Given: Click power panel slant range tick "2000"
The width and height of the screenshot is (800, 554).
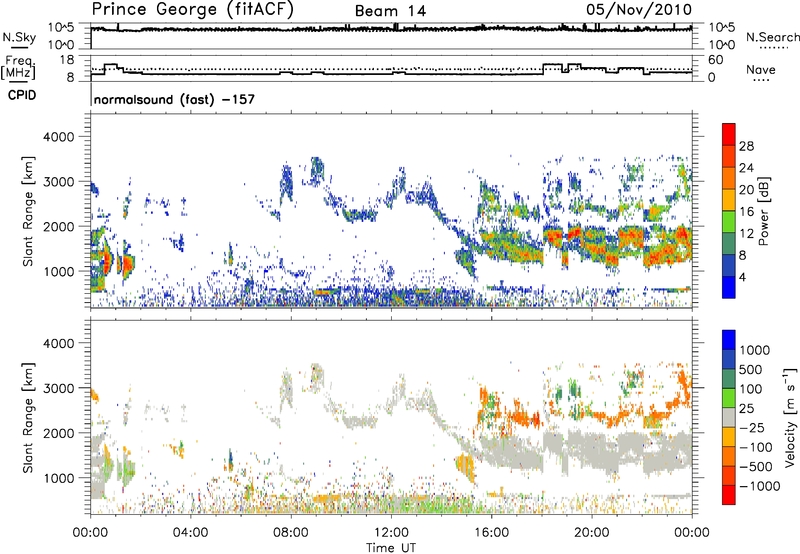Looking at the screenshot, I should pyautogui.click(x=59, y=226).
